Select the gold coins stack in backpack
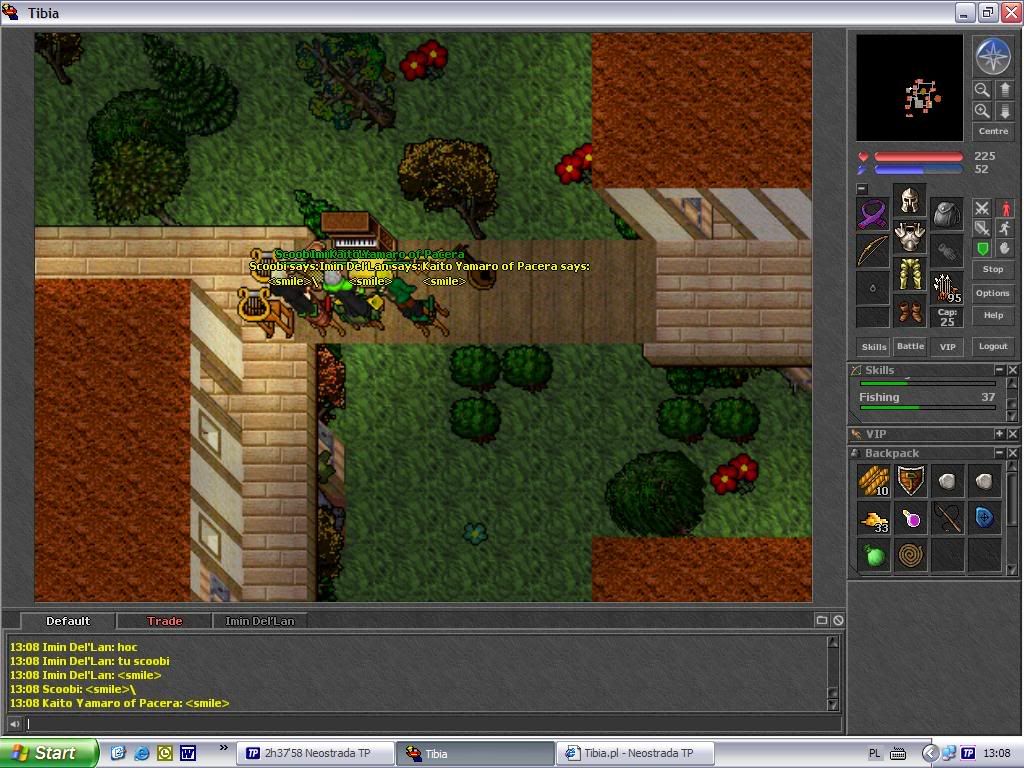1024x768 pixels. [873, 519]
